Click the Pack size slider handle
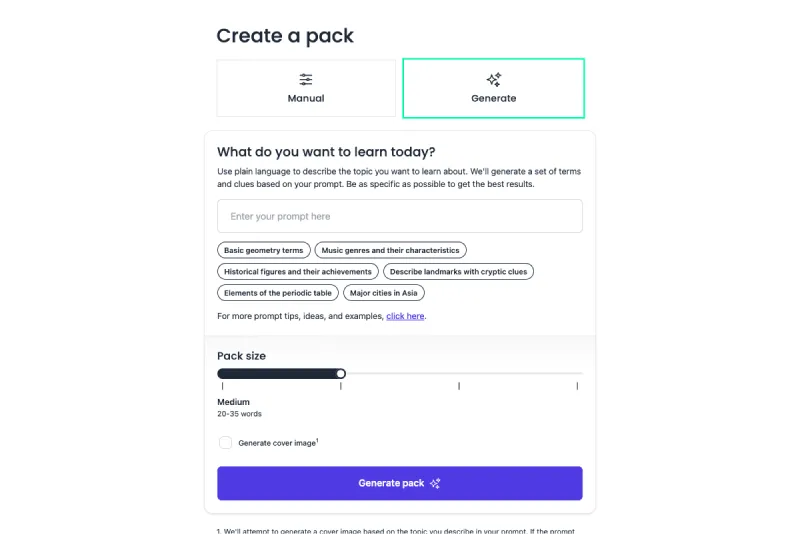 pyautogui.click(x=341, y=373)
